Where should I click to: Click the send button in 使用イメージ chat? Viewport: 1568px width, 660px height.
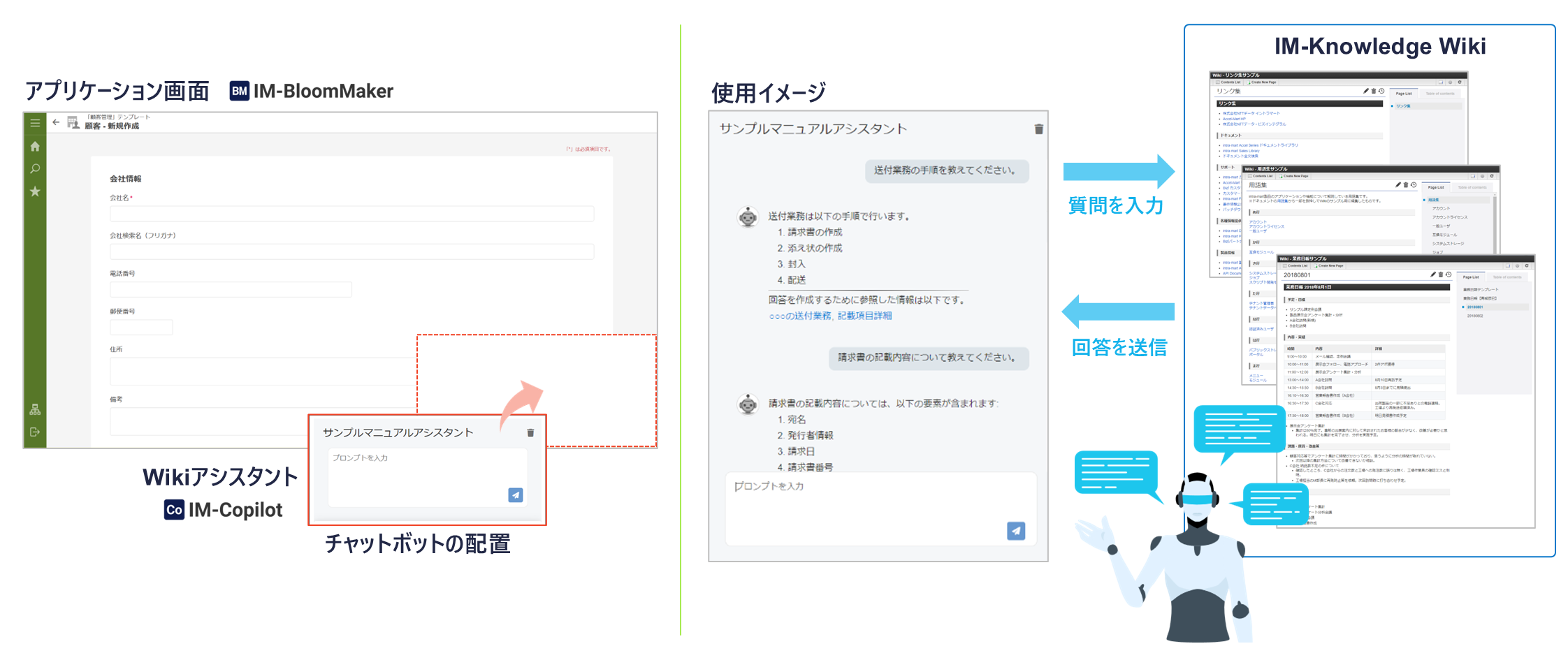1016,531
